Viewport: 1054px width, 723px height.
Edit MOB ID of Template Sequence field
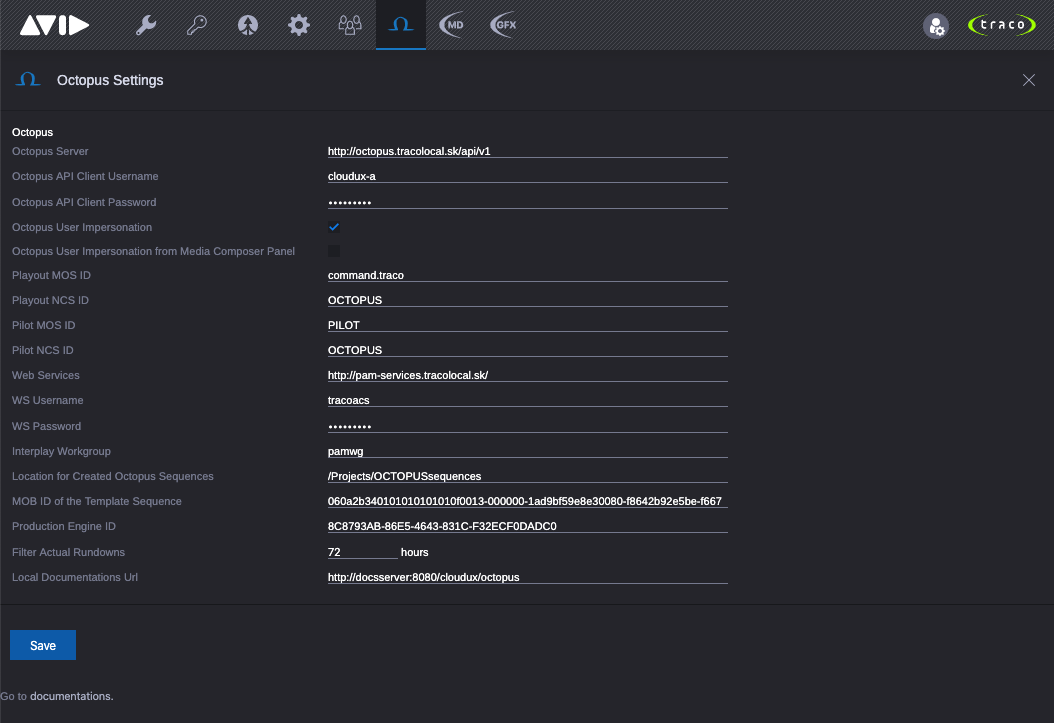click(x=528, y=501)
